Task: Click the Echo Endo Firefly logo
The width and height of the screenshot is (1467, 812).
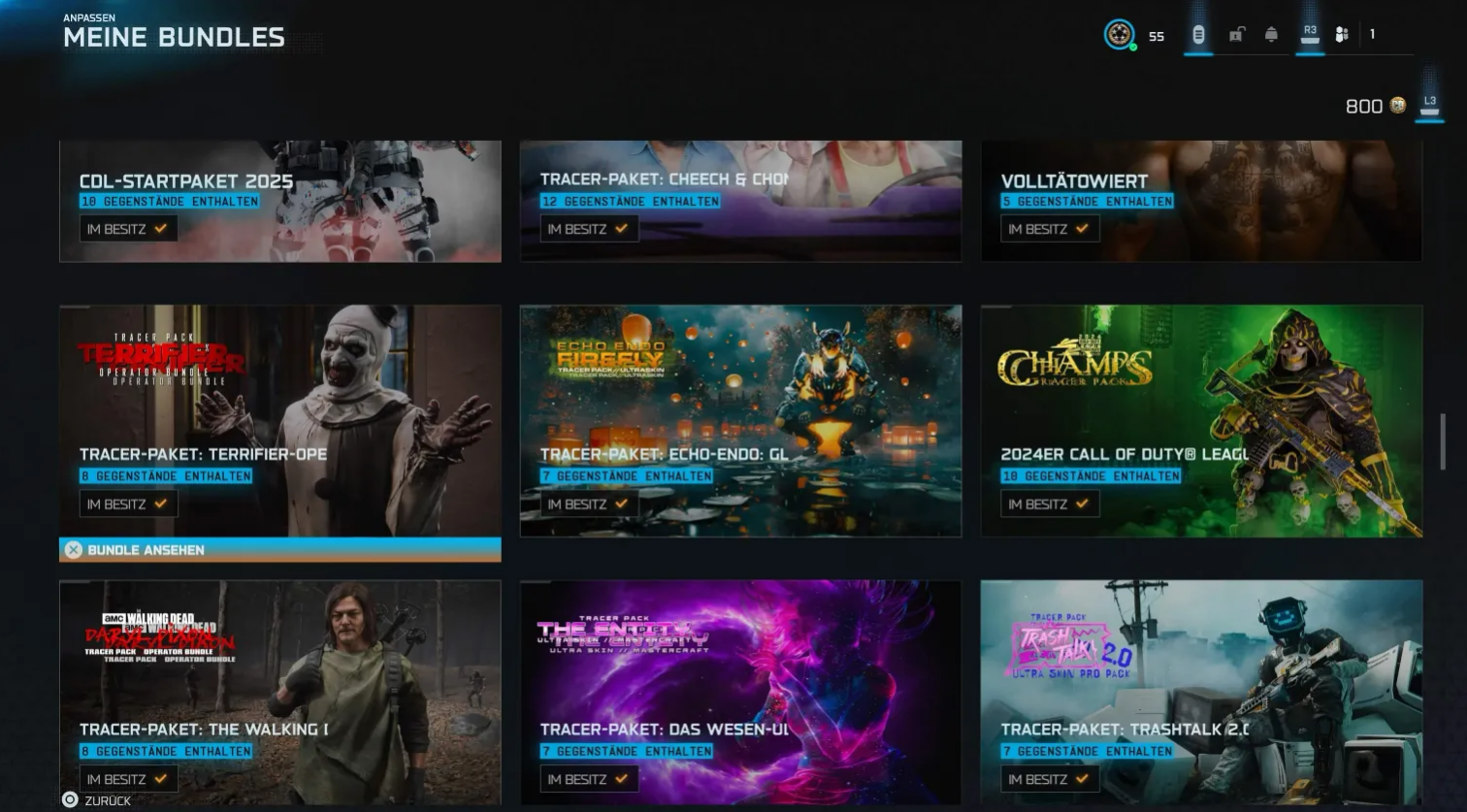Action: tap(610, 358)
